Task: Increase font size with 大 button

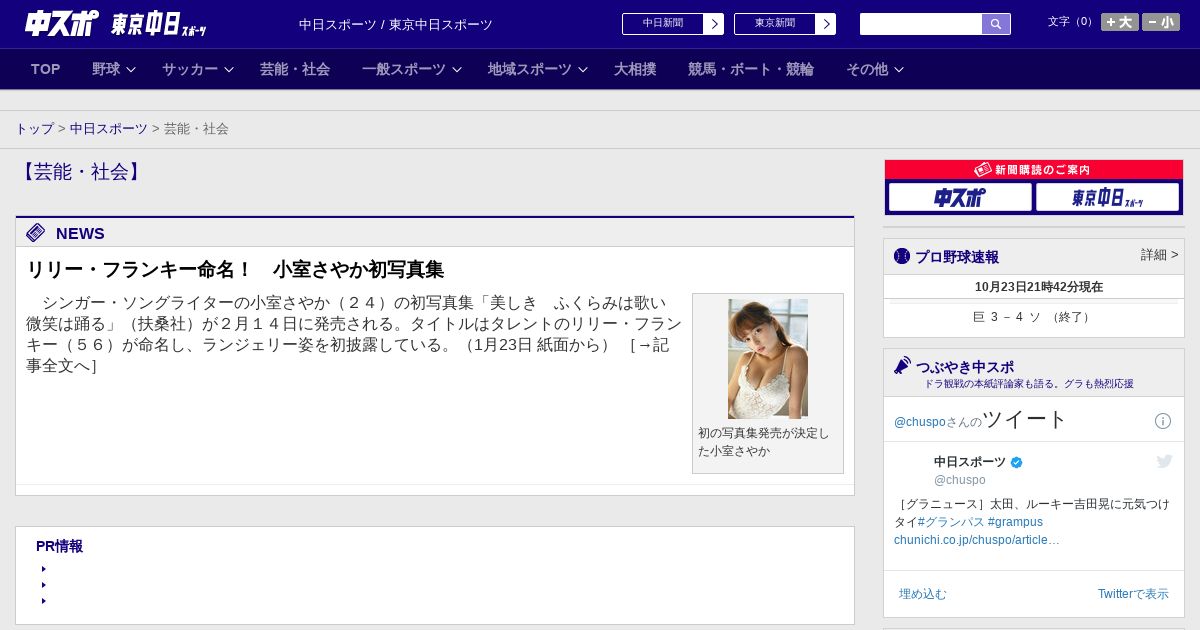Action: (1119, 22)
